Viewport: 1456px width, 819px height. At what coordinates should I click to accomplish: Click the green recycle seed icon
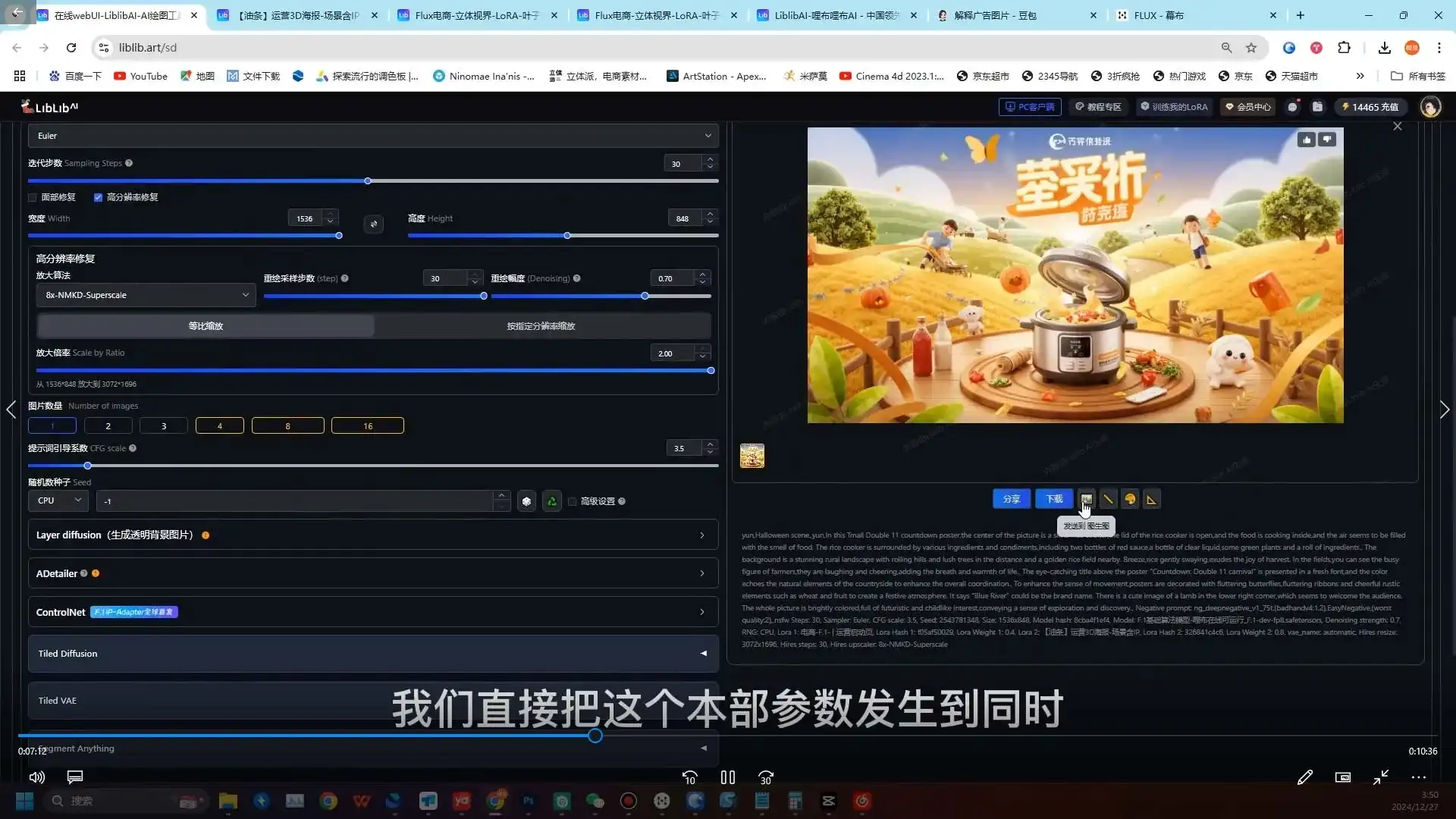[x=552, y=501]
